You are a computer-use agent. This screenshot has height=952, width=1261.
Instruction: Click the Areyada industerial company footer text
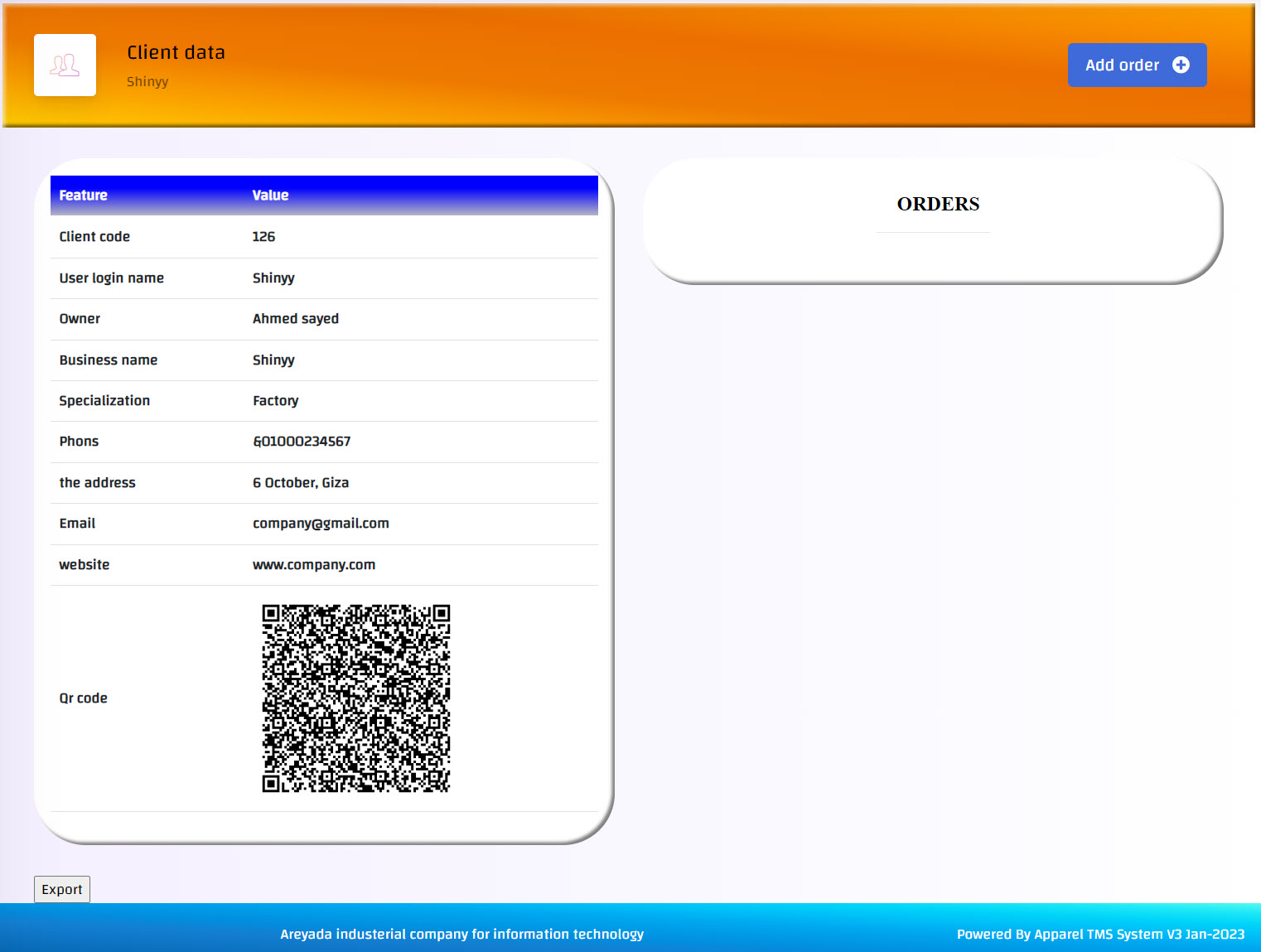461,934
